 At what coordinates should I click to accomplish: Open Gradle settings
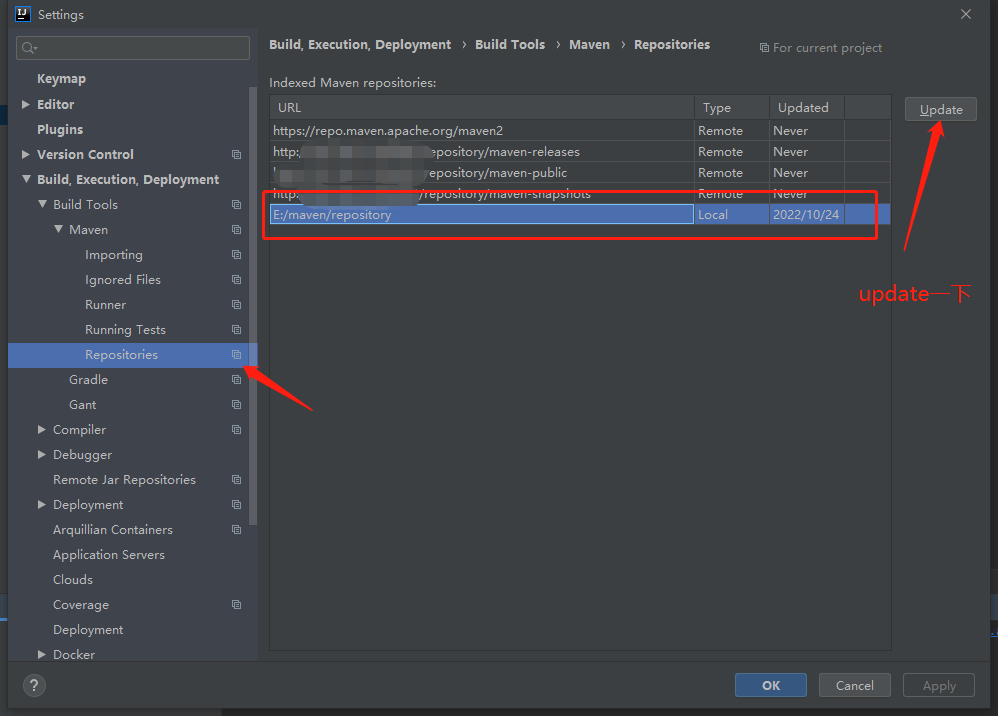coord(88,379)
